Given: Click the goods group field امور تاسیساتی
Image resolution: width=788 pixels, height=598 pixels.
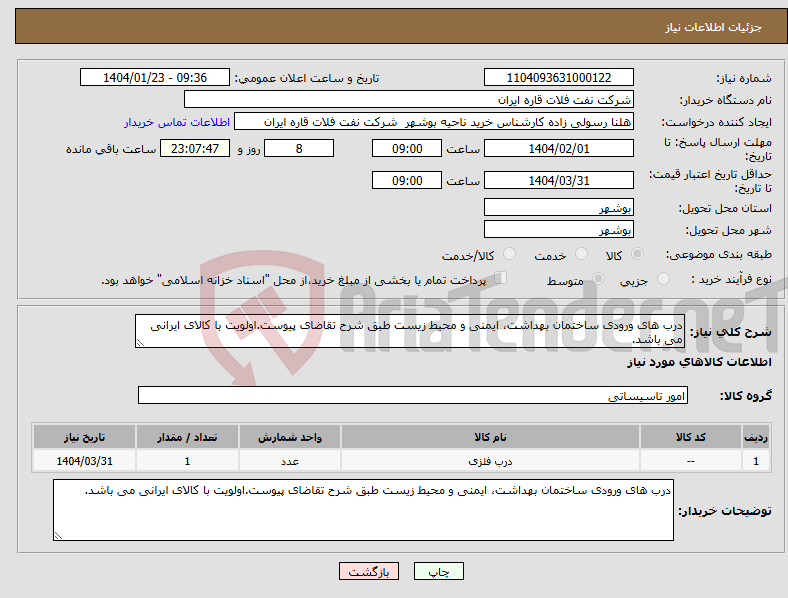Looking at the screenshot, I should click(413, 395).
